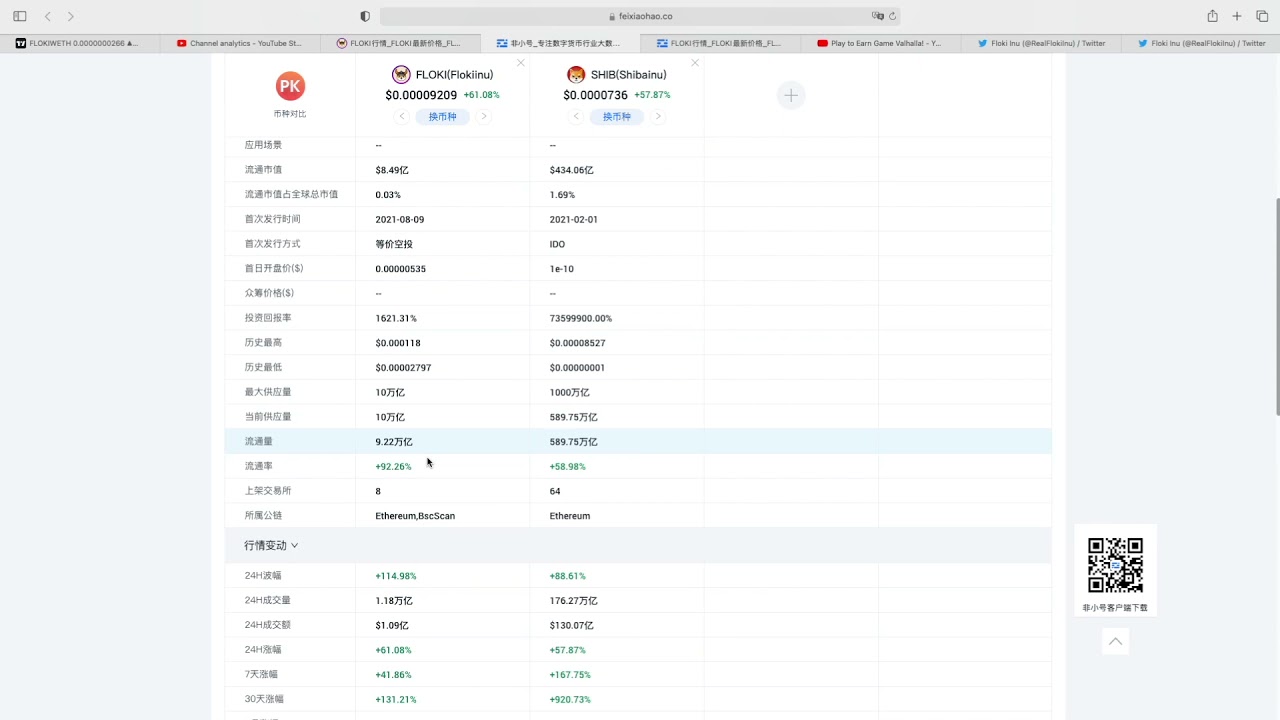Click the right arrow under FLOKI price
Image resolution: width=1280 pixels, height=720 pixels.
(x=484, y=117)
